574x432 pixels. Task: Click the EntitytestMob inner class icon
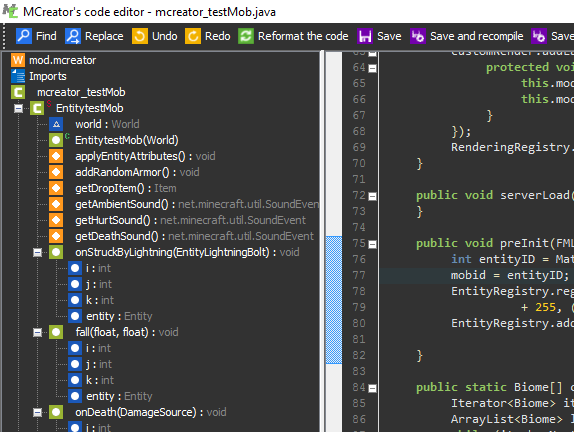click(37, 108)
